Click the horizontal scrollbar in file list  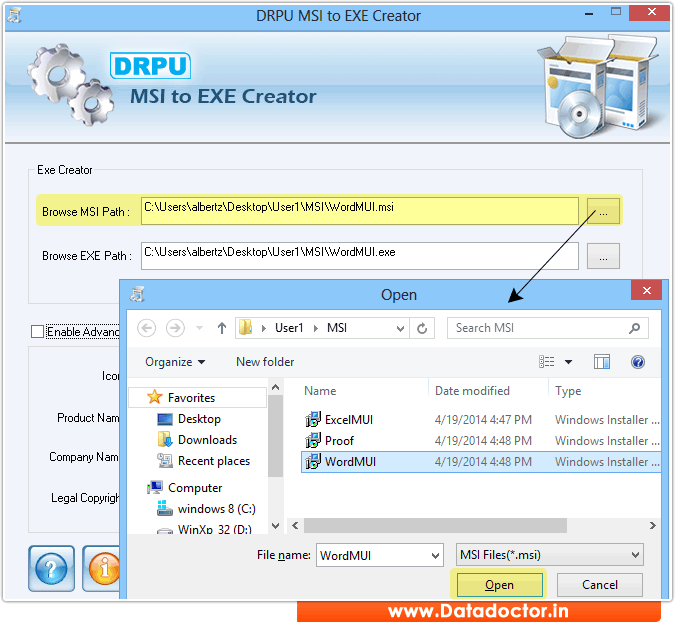pos(435,525)
